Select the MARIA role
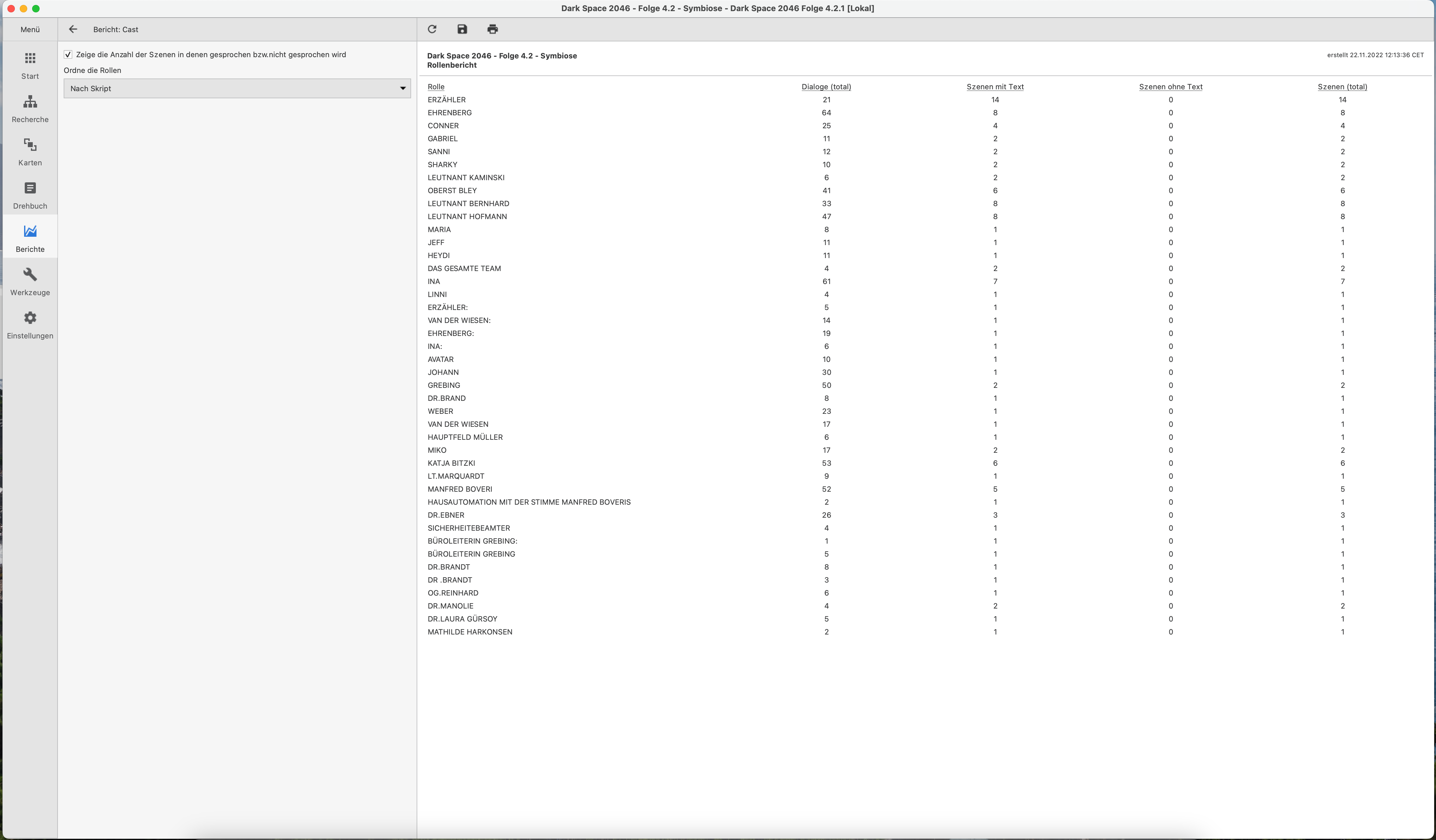 point(439,230)
